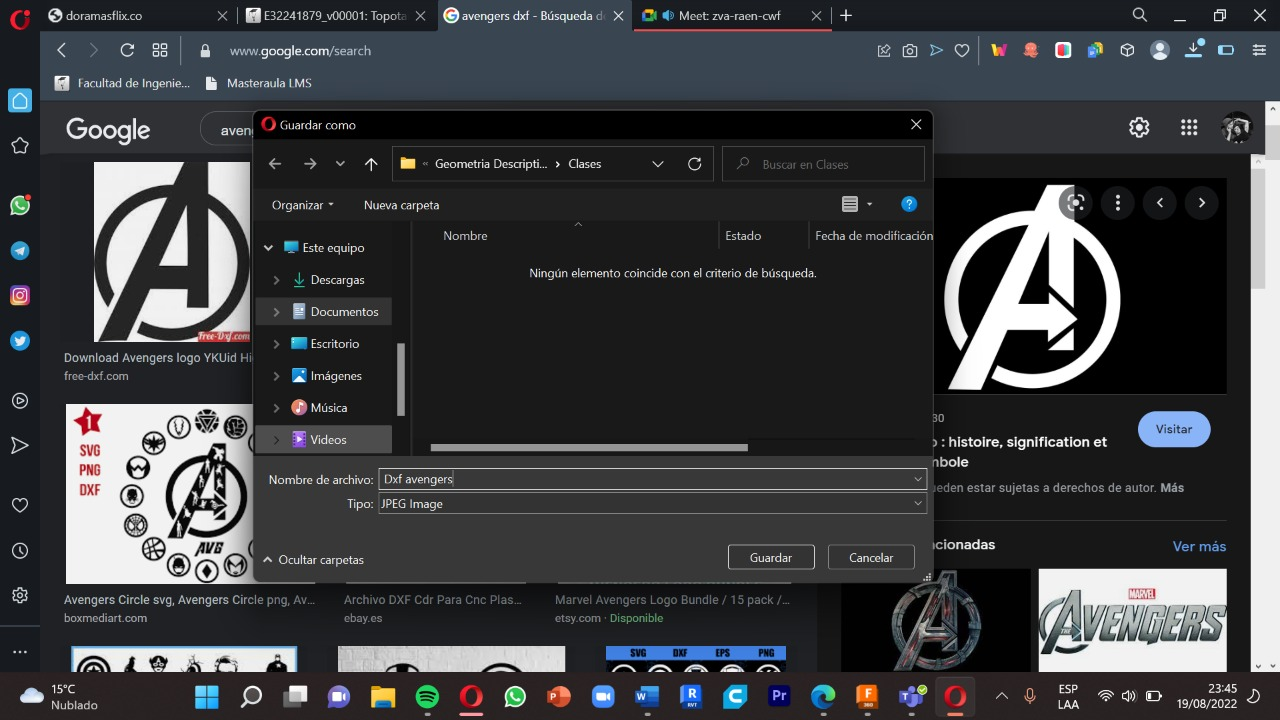The image size is (1280, 720).
Task: Open three-dot menu on image preview
Action: 1117,203
